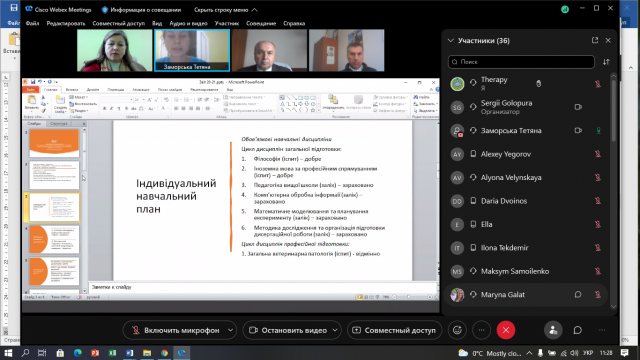This screenshot has width=640, height=360.
Task: Click the weather widget in taskbar
Action: 490,353
